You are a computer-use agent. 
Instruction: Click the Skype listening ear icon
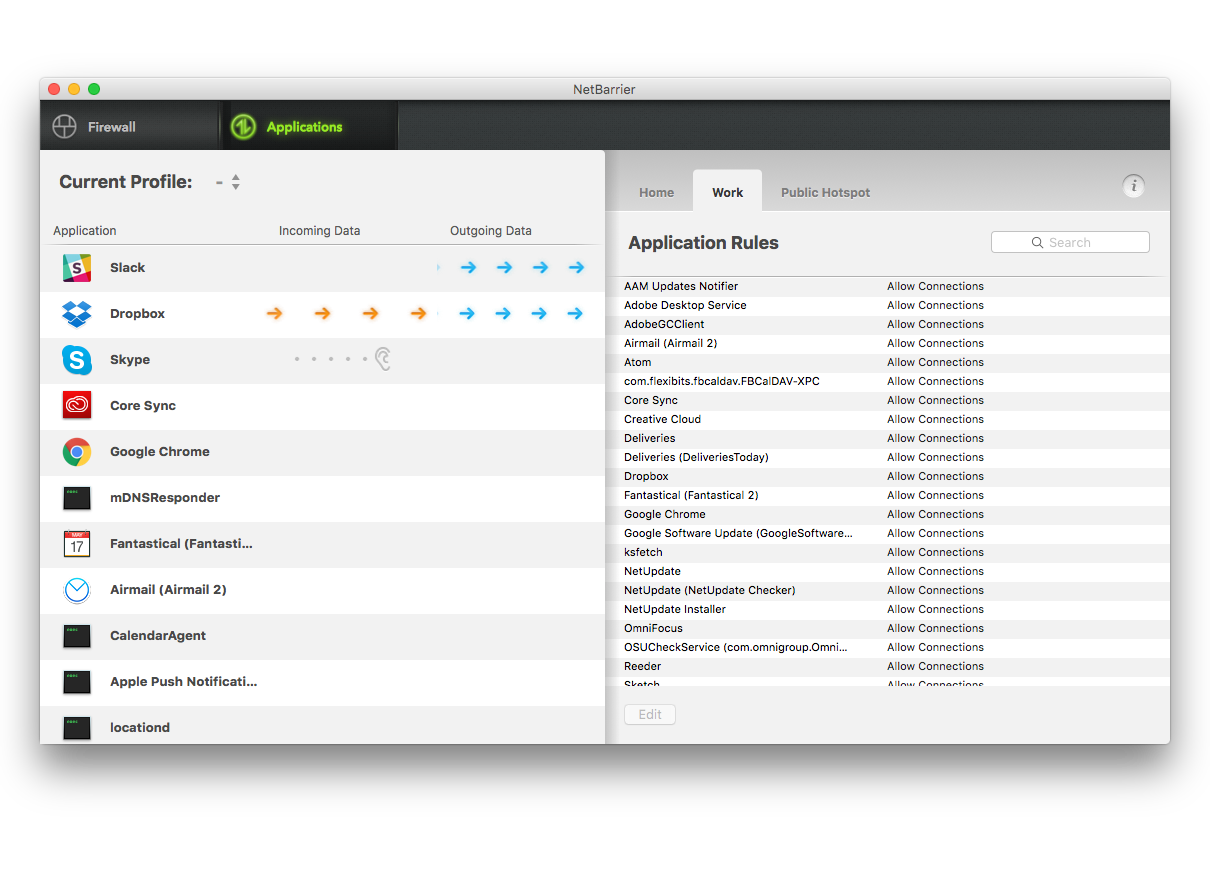click(x=382, y=359)
